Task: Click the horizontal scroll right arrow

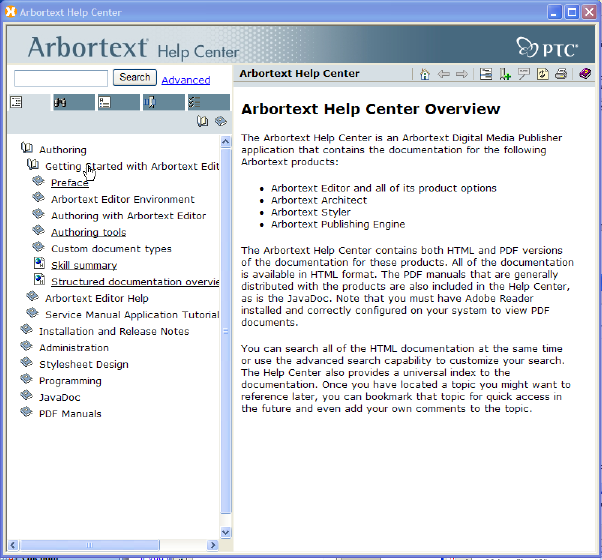Action: coord(212,545)
